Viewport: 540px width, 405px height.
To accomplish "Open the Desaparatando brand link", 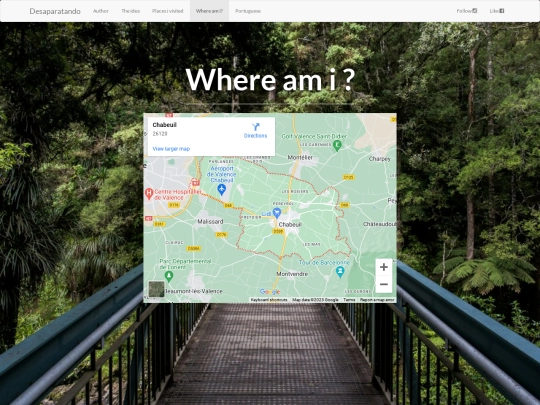I will click(x=55, y=11).
